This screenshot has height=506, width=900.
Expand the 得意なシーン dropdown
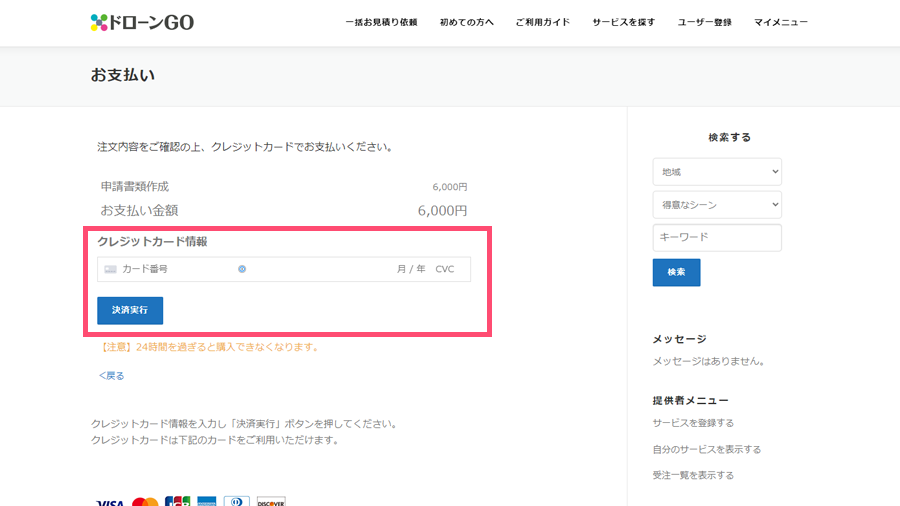716,205
